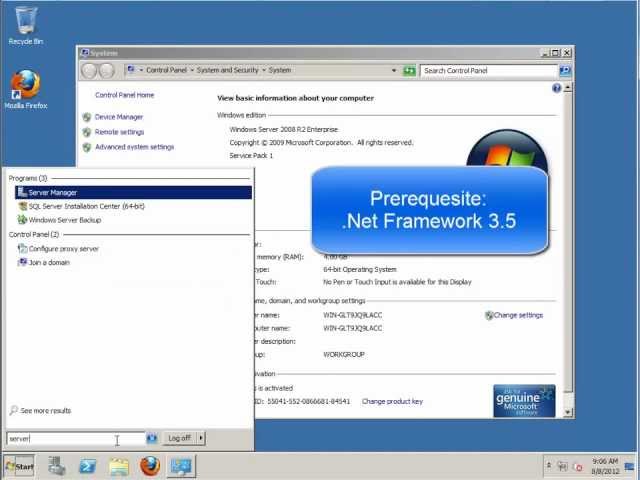Click the Log off button
The image size is (640, 480).
pyautogui.click(x=180, y=438)
